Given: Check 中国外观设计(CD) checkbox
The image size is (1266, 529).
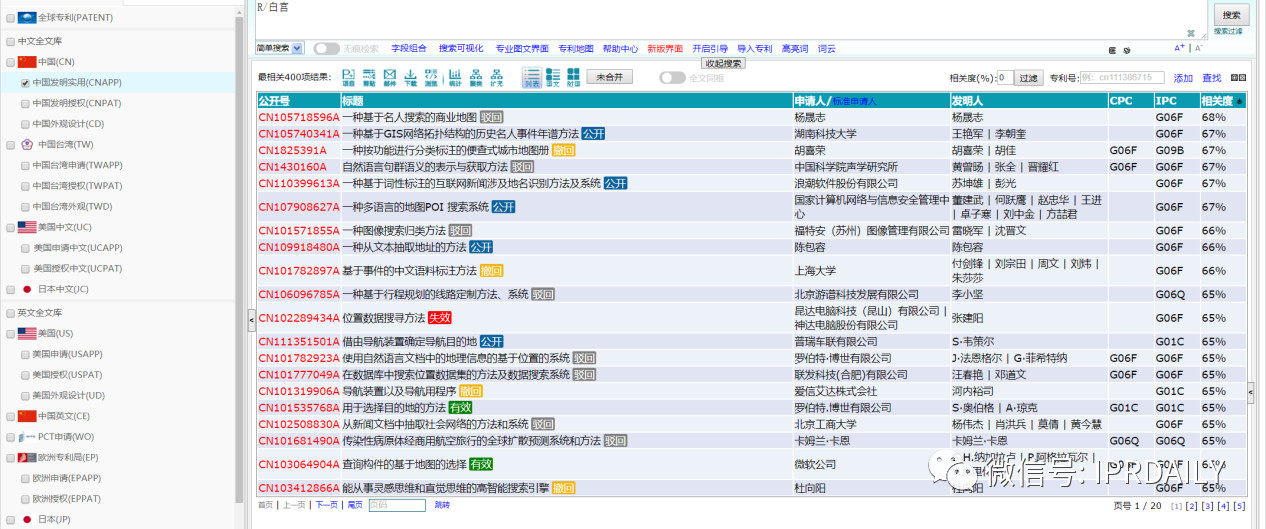Looking at the screenshot, I should [25, 124].
